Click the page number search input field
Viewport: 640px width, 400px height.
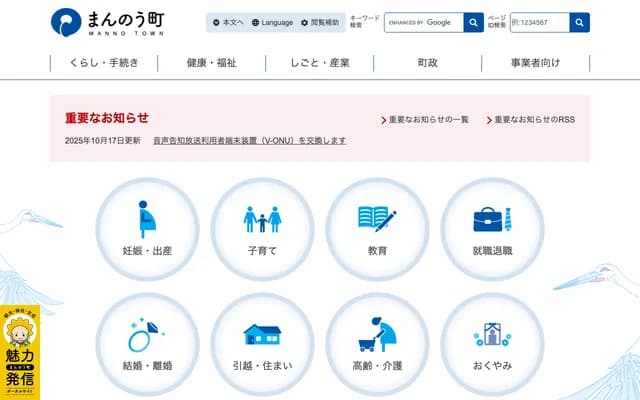tap(539, 22)
